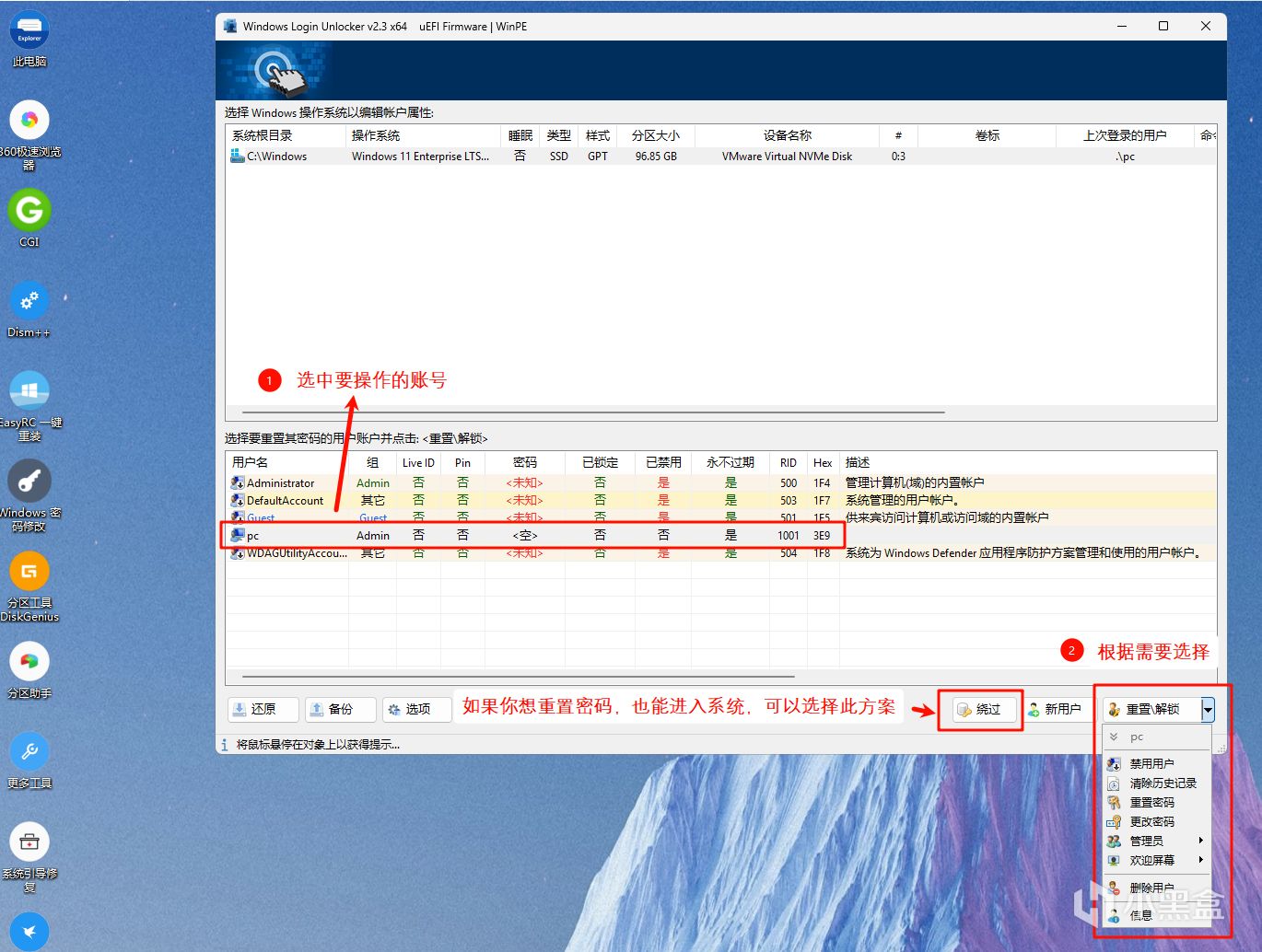Click the status bar text '将鼠标悬停在对象上以获得提示...'

[x=318, y=744]
